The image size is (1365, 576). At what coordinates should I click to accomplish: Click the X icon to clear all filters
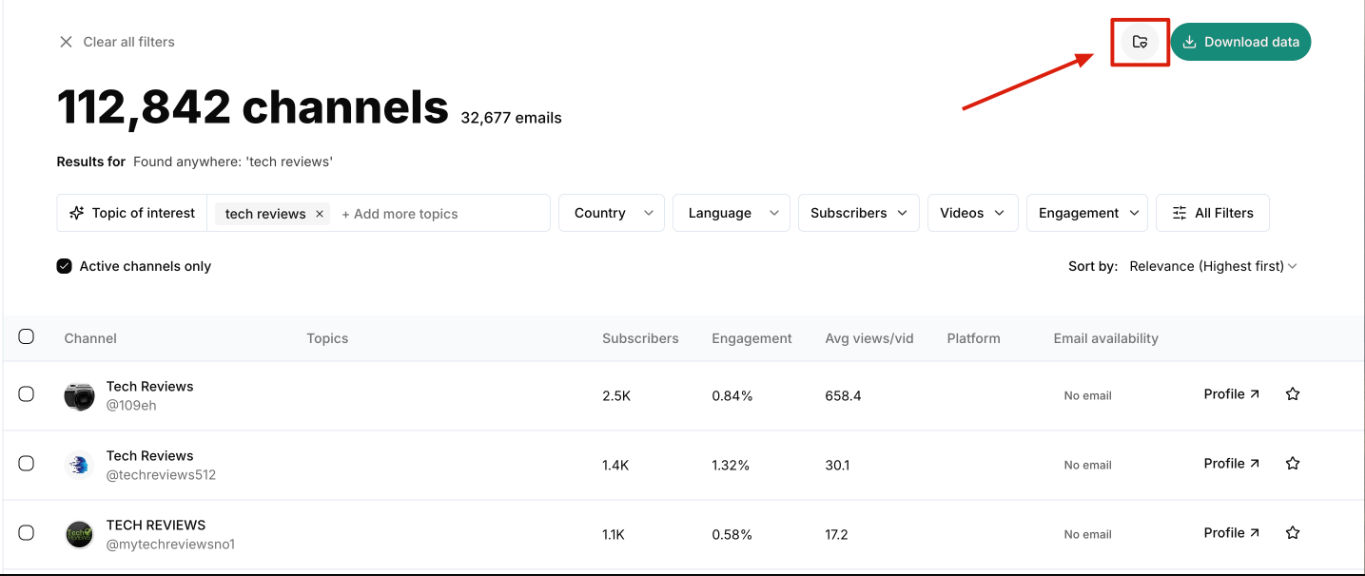[66, 42]
